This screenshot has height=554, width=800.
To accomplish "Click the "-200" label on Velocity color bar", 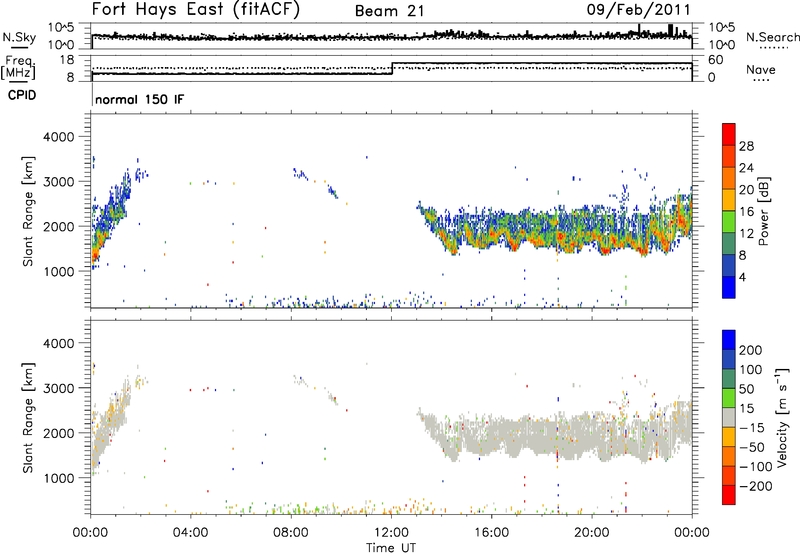I will [755, 486].
